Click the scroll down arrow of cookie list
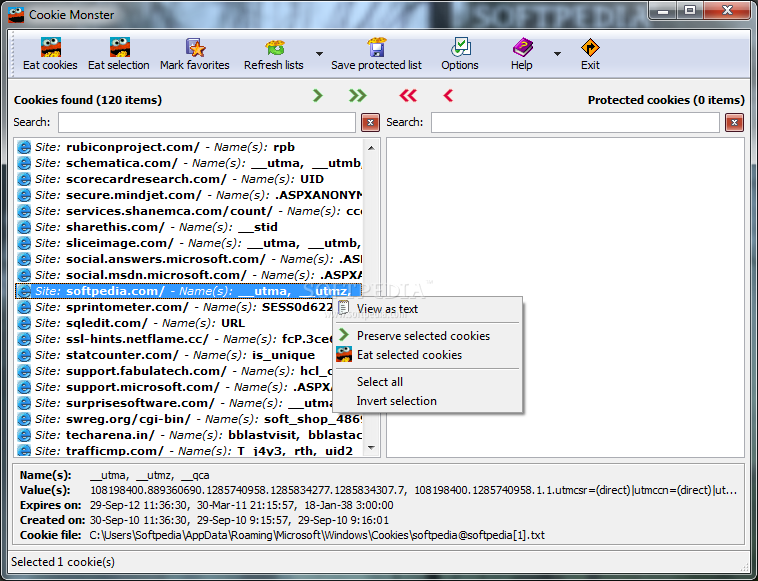The height and width of the screenshot is (581, 758). pos(371,448)
